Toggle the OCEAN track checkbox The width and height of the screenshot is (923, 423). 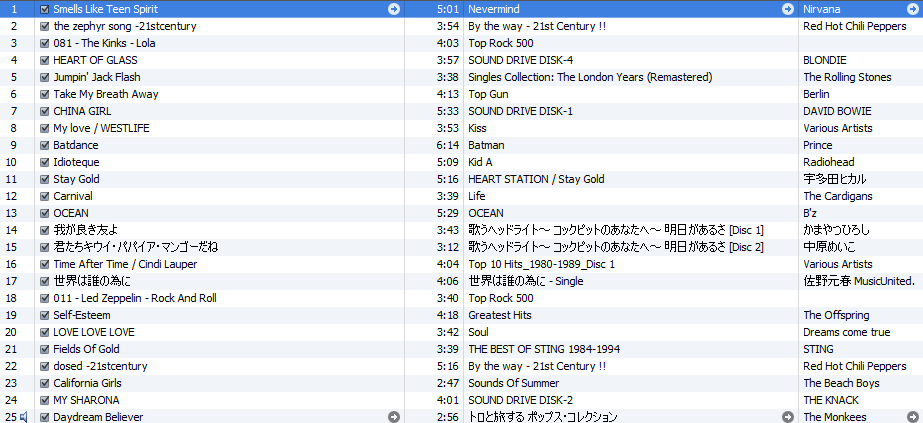pyautogui.click(x=45, y=214)
